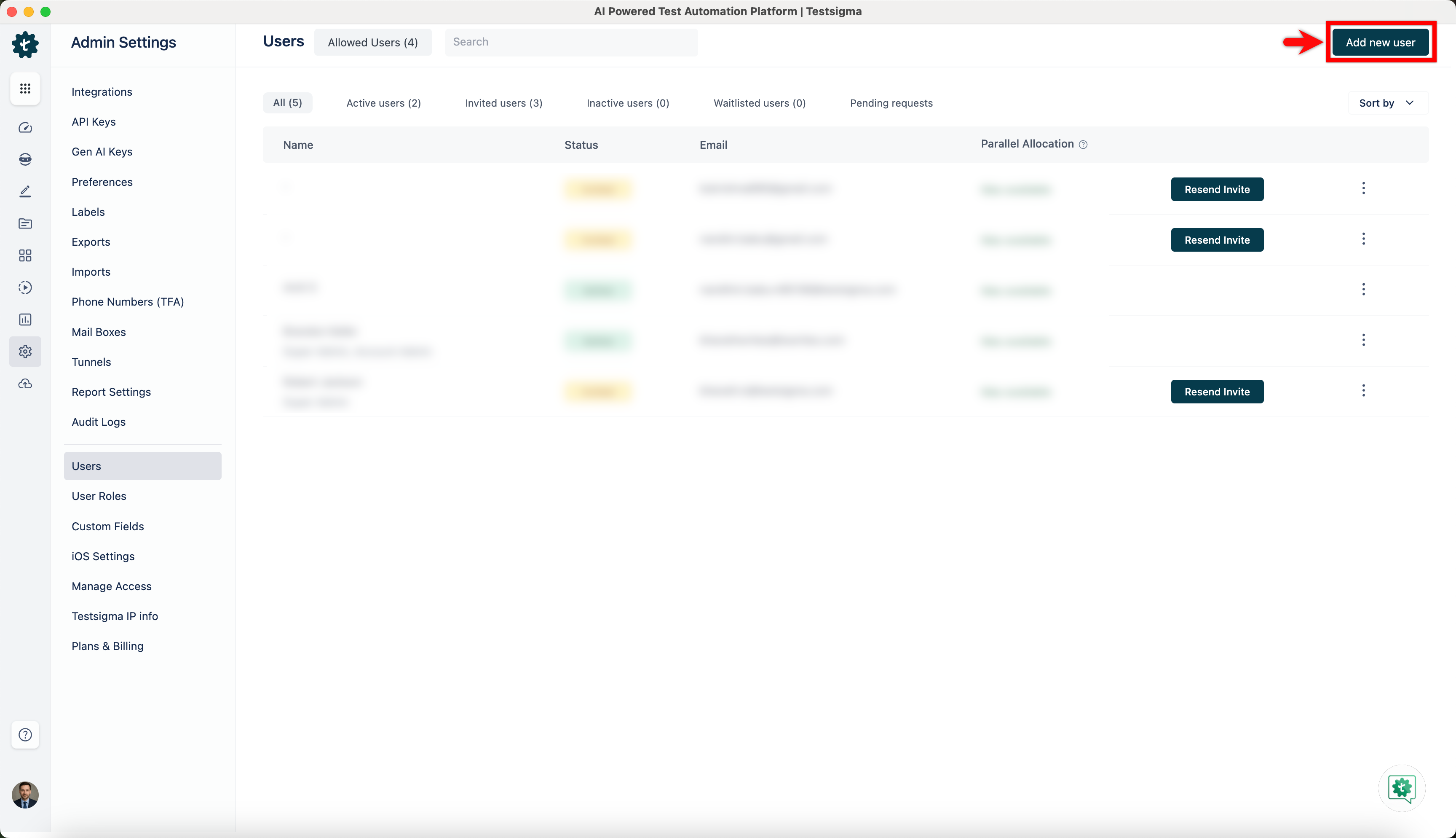1456x838 pixels.
Task: Click the cloud upload icon in sidebar
Action: pos(25,383)
